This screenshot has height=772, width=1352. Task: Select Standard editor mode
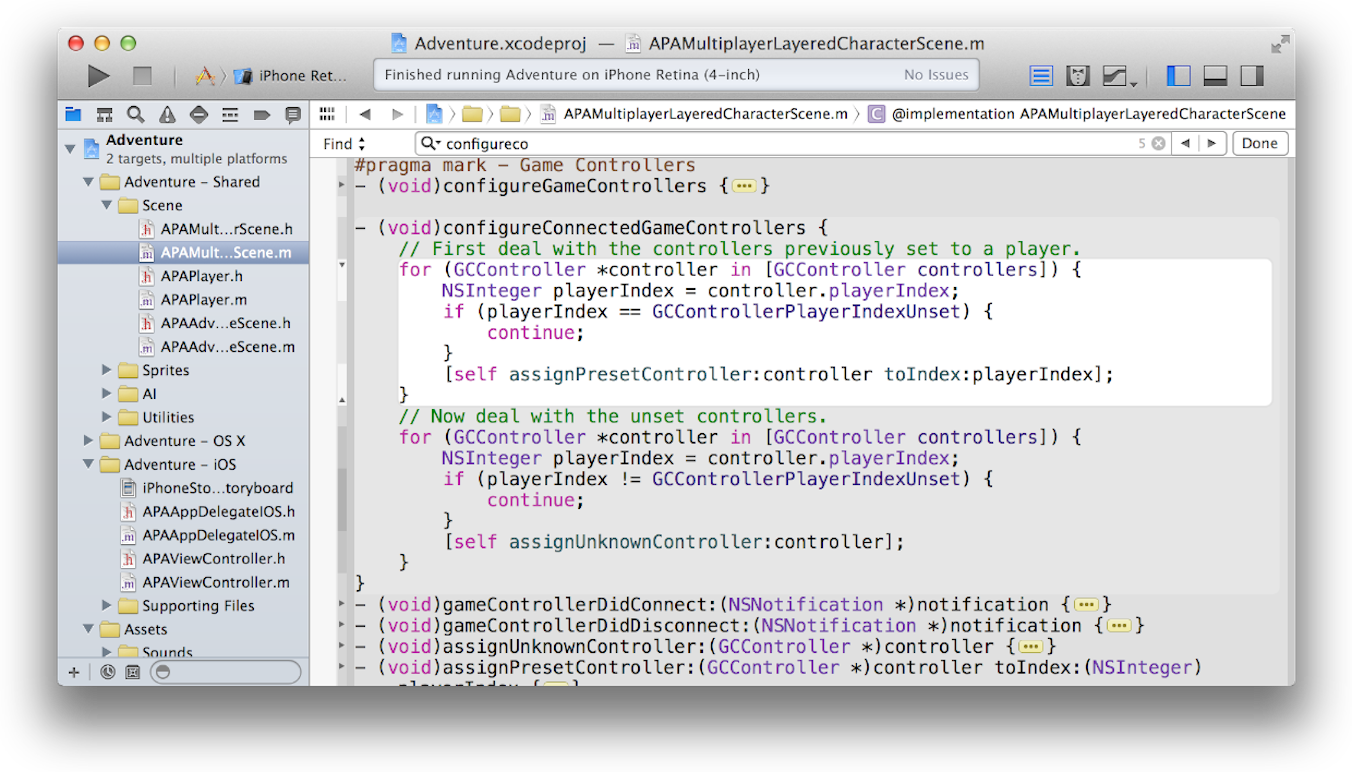(1041, 76)
